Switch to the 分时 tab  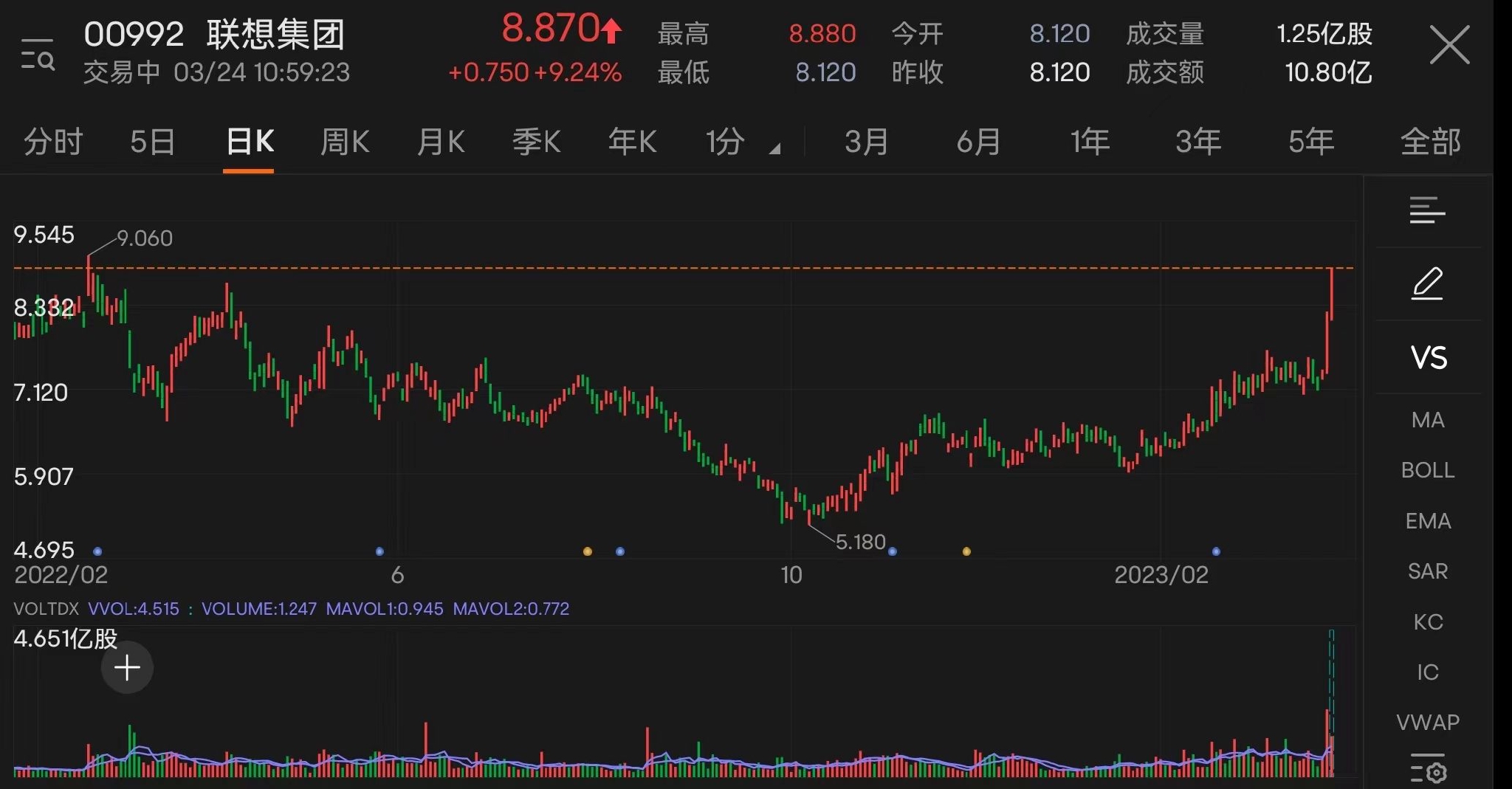(x=53, y=141)
